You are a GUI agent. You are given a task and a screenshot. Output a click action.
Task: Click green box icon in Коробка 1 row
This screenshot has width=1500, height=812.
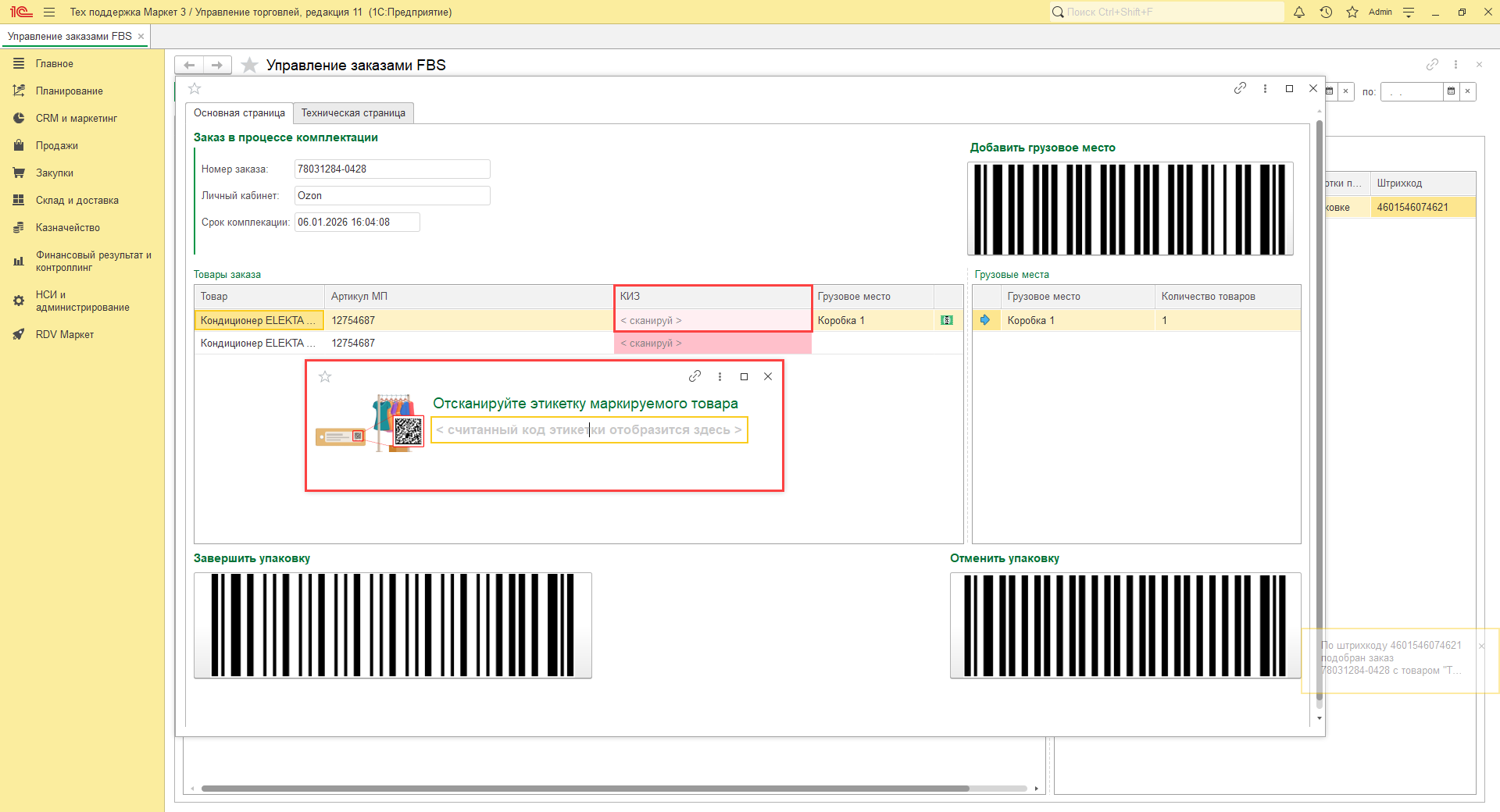click(x=947, y=320)
